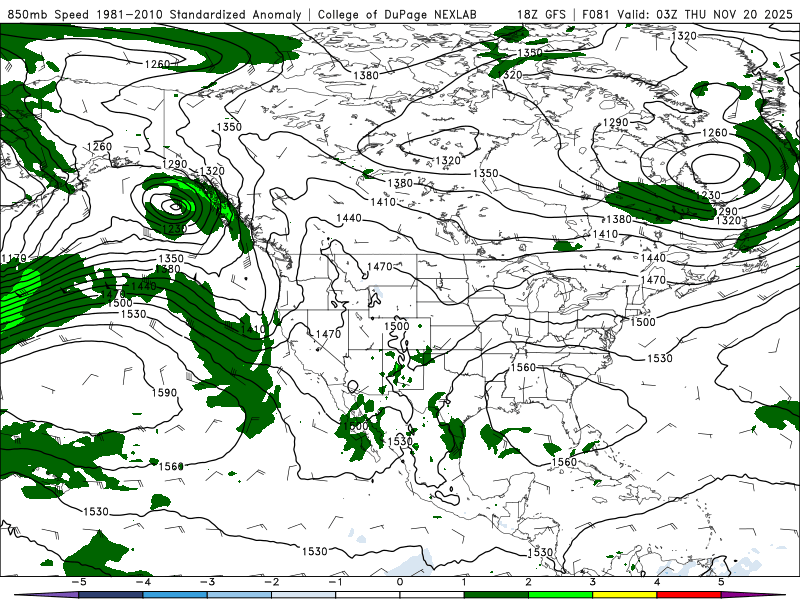
Task: Click the yellow swatch between 3 and 4
Action: [624, 595]
